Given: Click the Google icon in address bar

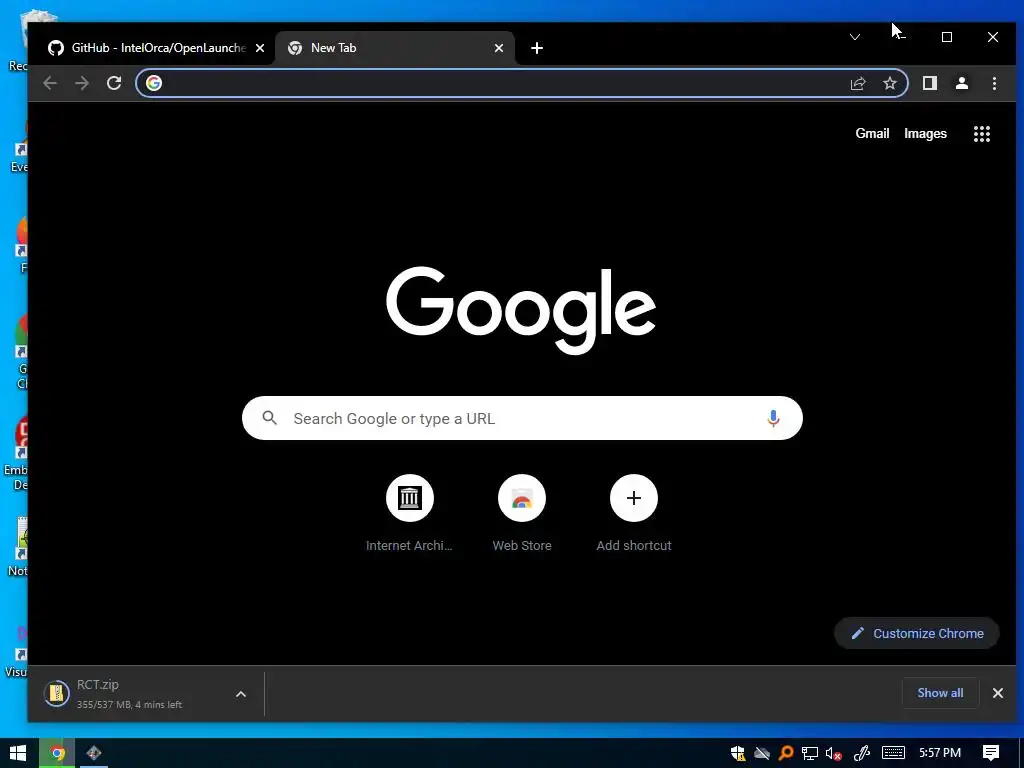Looking at the screenshot, I should [153, 83].
